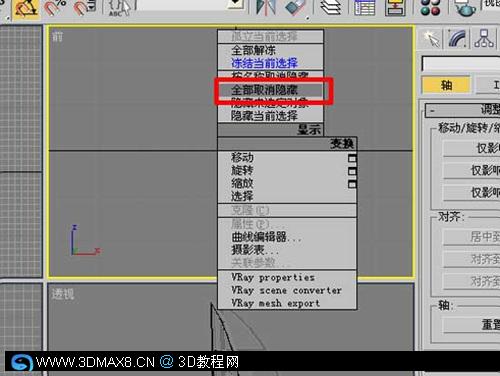This screenshot has height=376, width=500.
Task: Toggle the Angle Snap icon
Action: tap(25, 8)
